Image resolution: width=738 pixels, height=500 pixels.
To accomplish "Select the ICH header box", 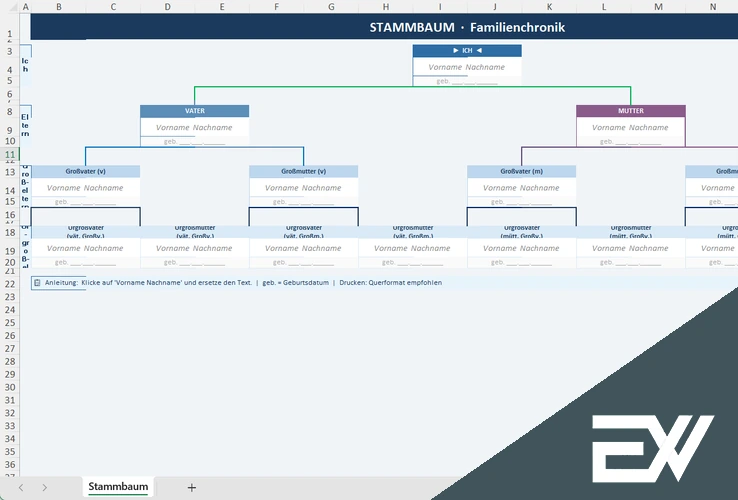I will click(467, 50).
